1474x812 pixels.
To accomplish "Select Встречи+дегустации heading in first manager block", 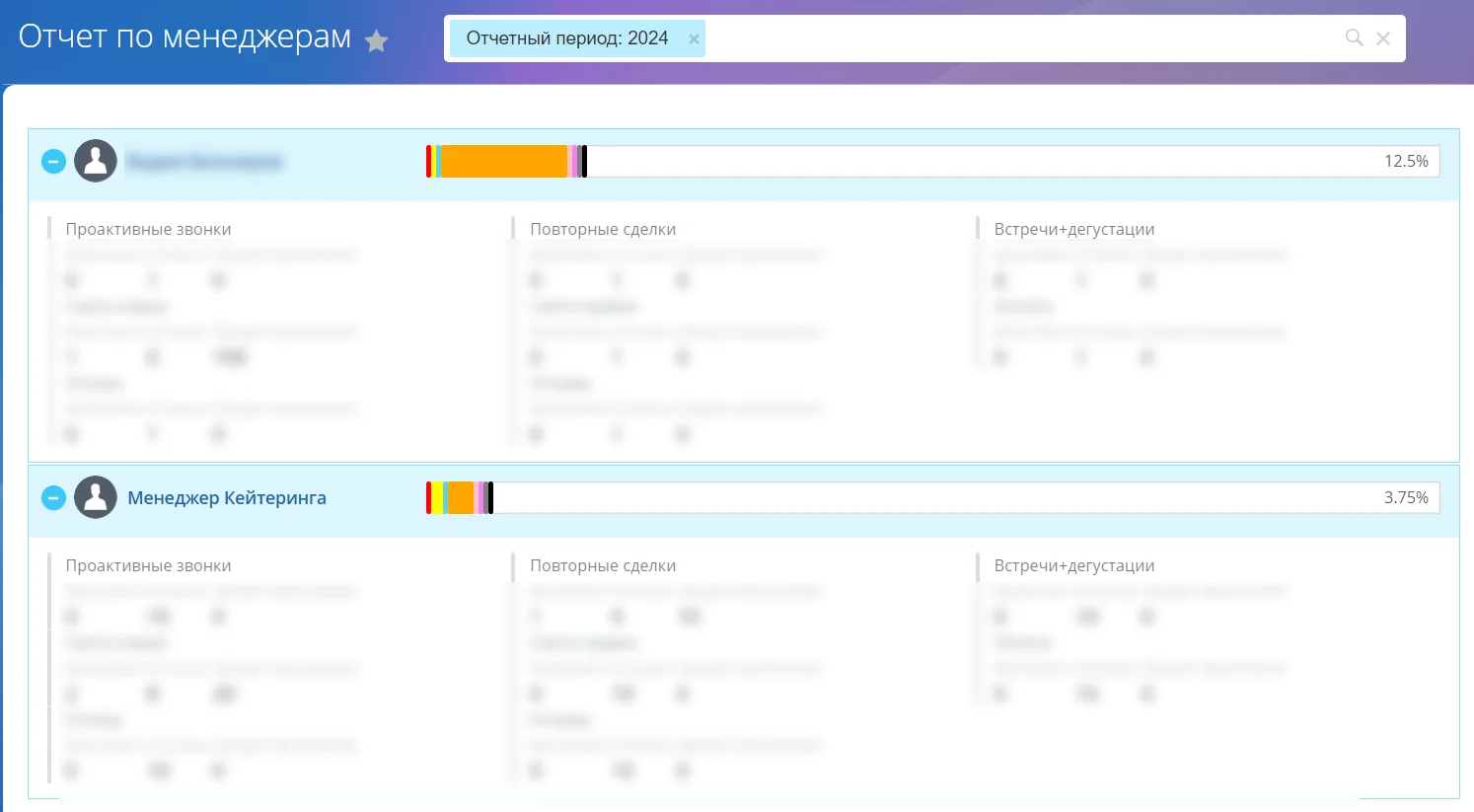I will pos(1074,229).
